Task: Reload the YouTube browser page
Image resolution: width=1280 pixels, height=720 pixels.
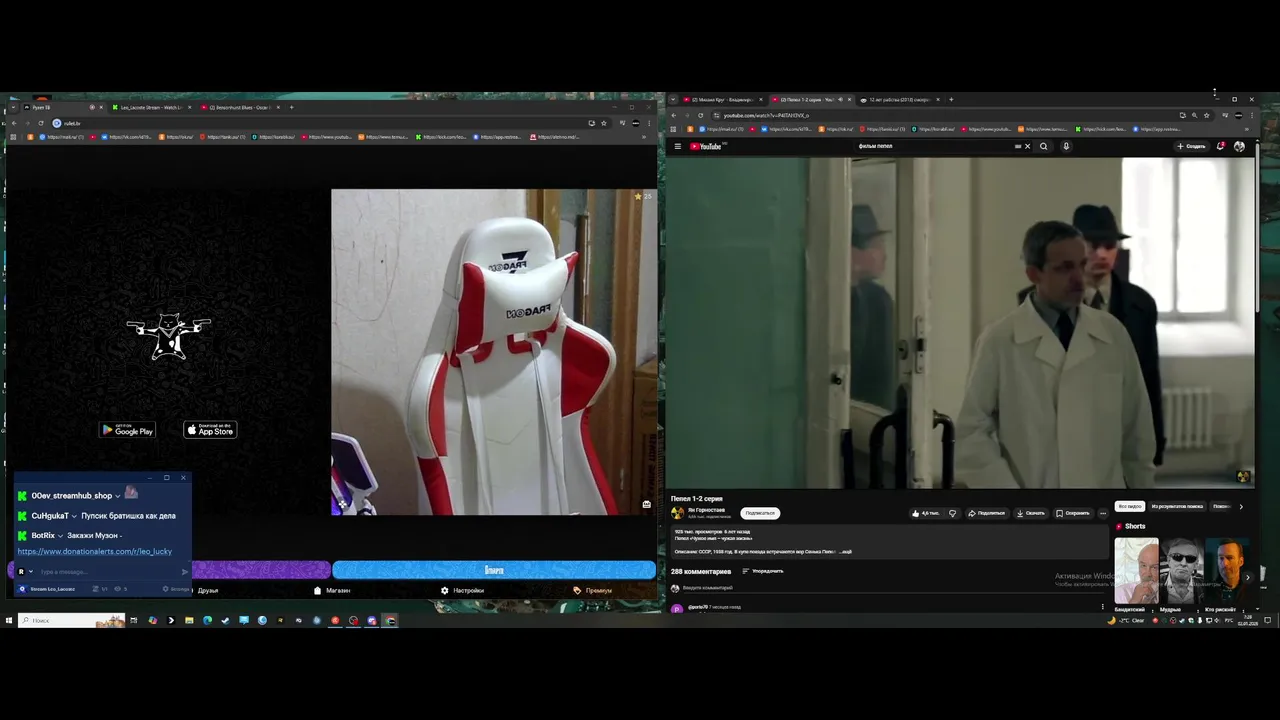Action: 700,115
